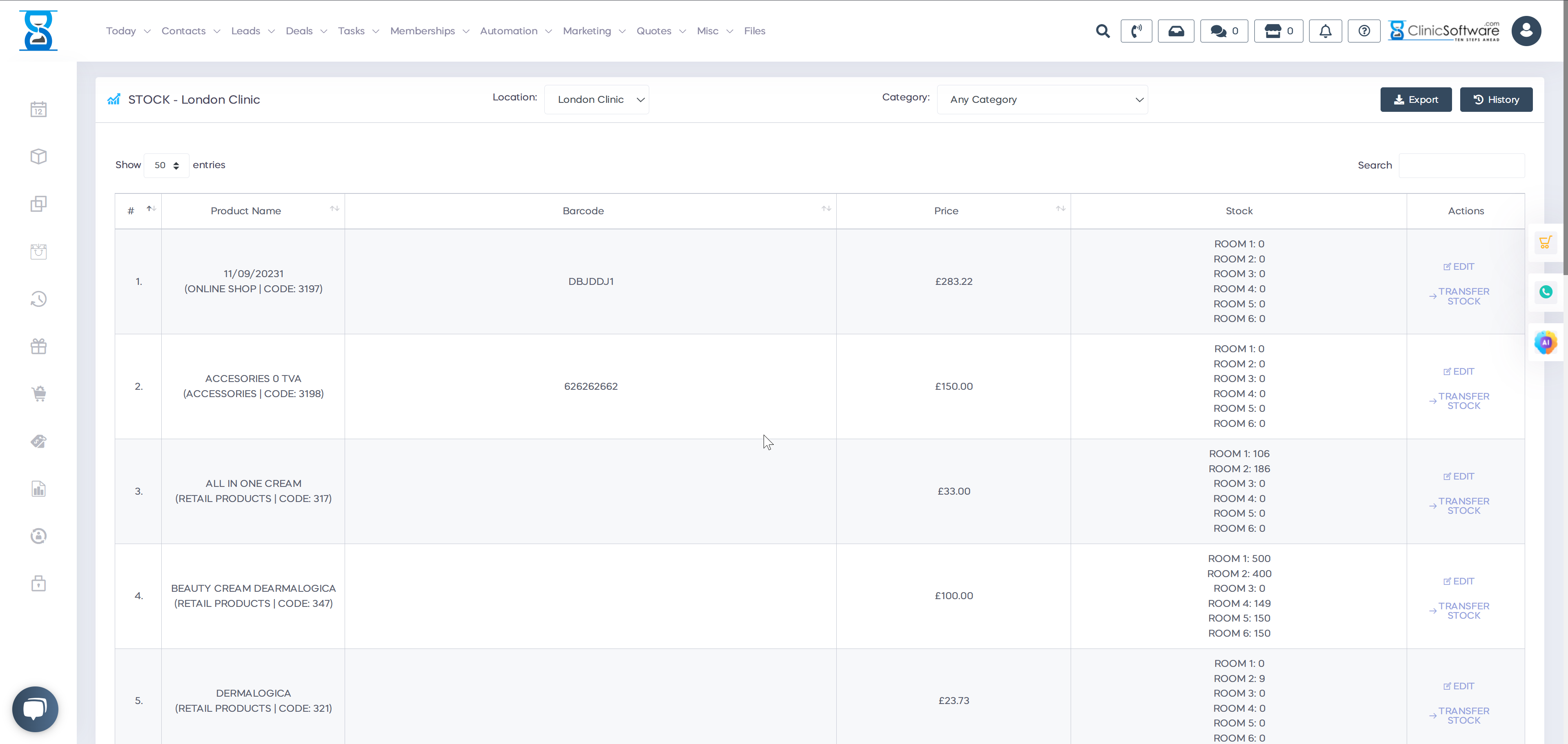Image resolution: width=1568 pixels, height=744 pixels.
Task: Click the phone call icon button in the header
Action: click(1136, 31)
